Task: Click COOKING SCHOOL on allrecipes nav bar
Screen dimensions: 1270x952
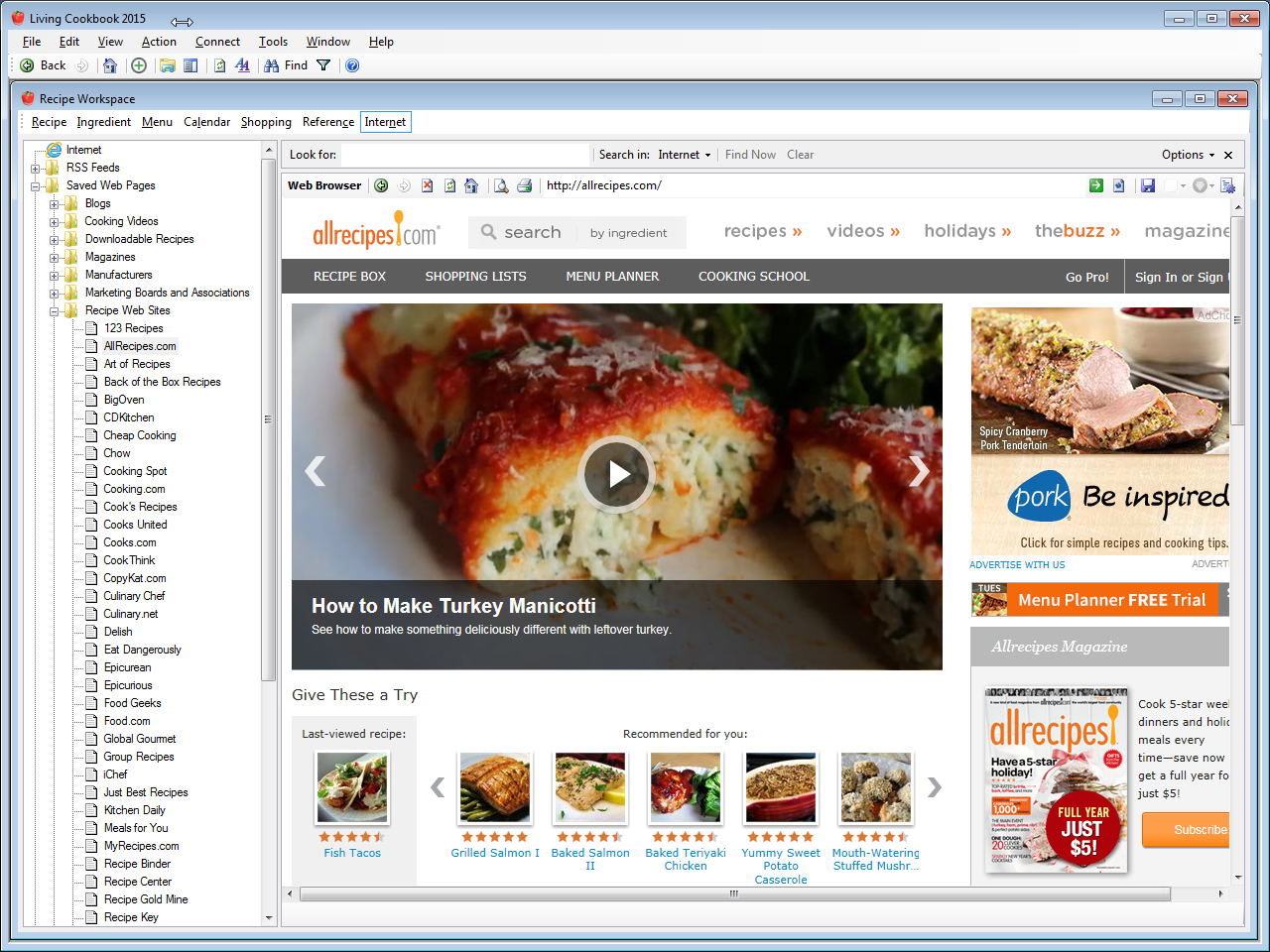Action: [754, 277]
